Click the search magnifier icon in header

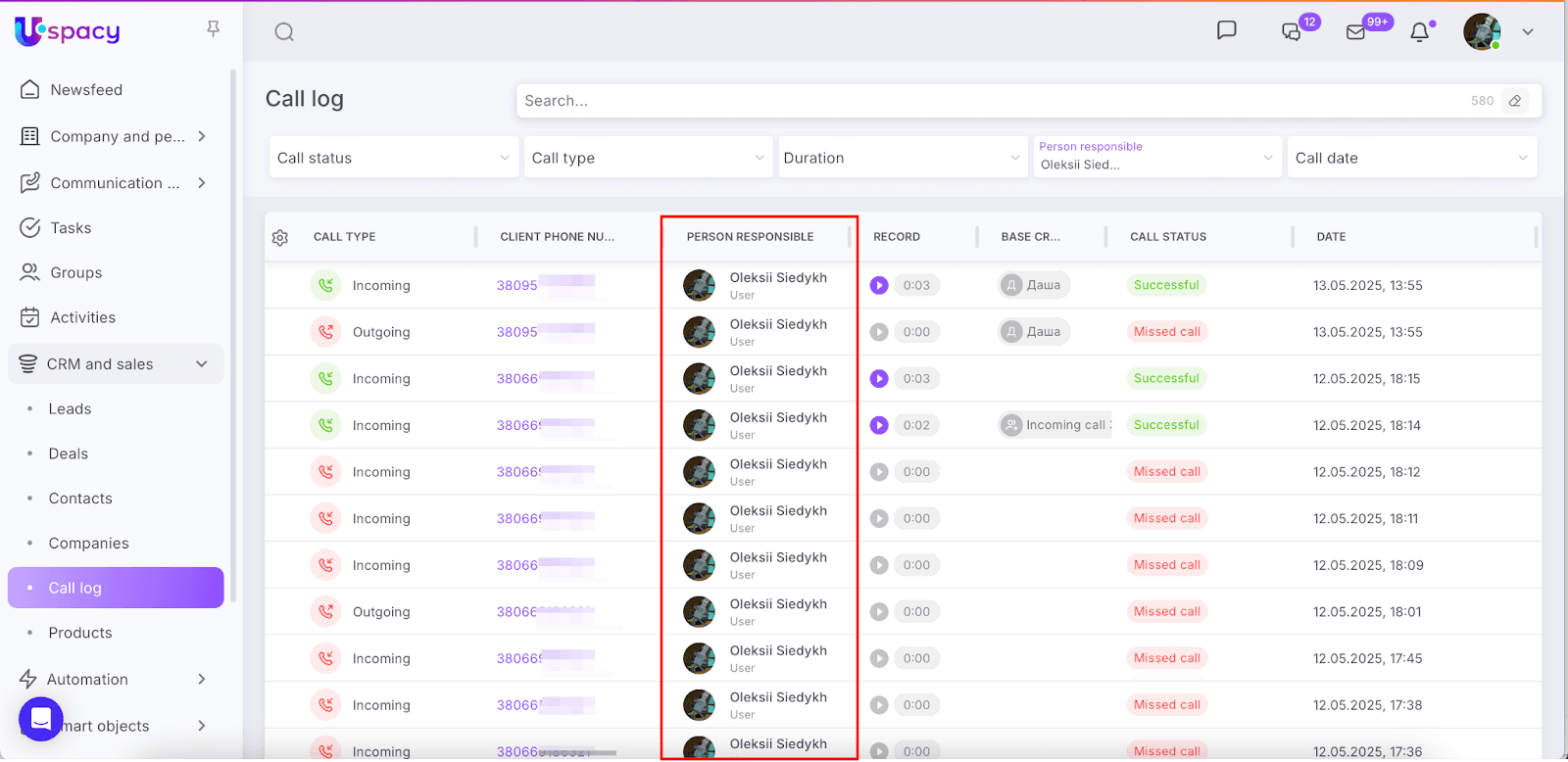(284, 32)
